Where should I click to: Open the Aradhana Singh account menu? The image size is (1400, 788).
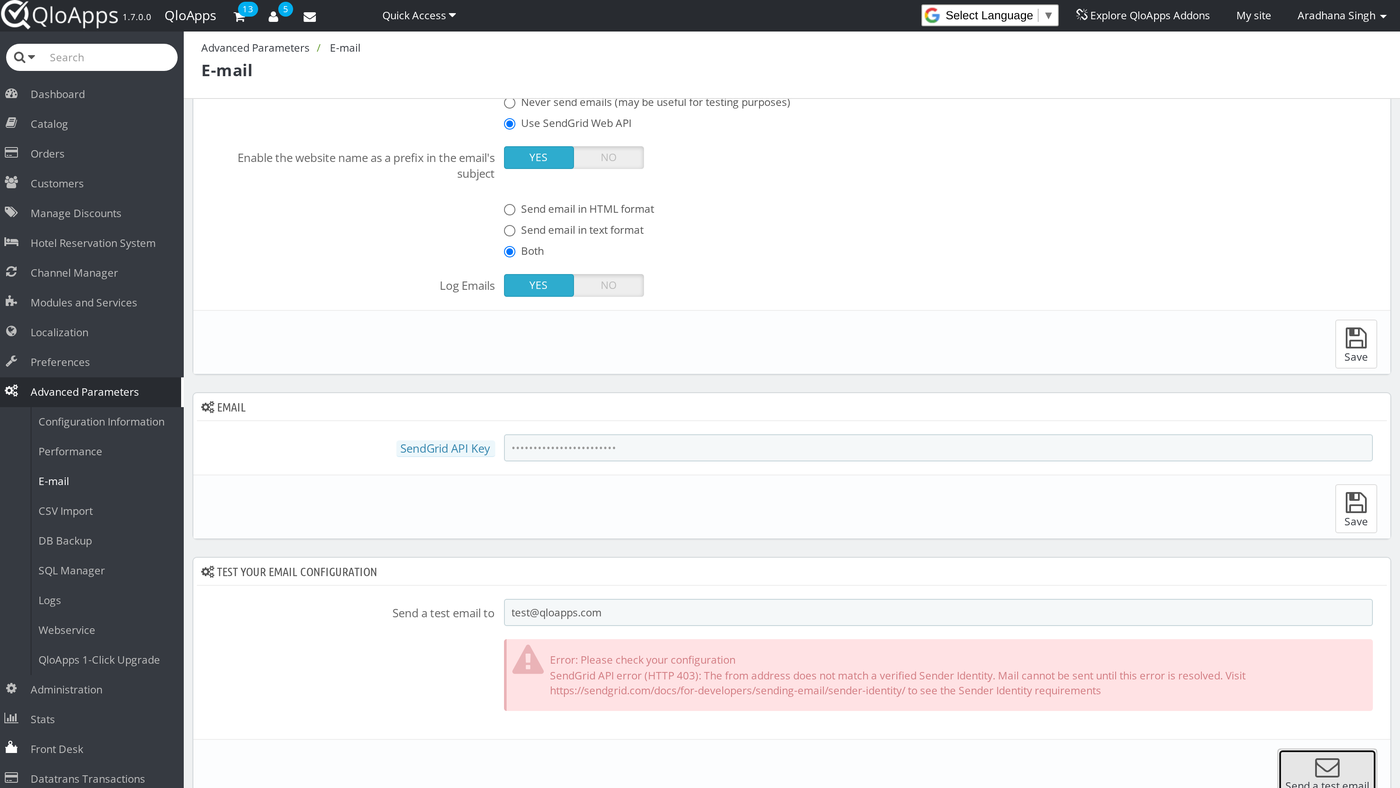click(1342, 16)
